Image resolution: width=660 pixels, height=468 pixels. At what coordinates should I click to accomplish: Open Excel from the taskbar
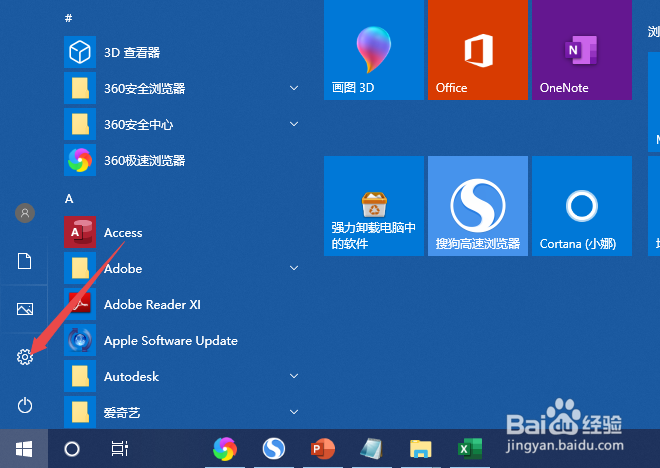(470, 449)
